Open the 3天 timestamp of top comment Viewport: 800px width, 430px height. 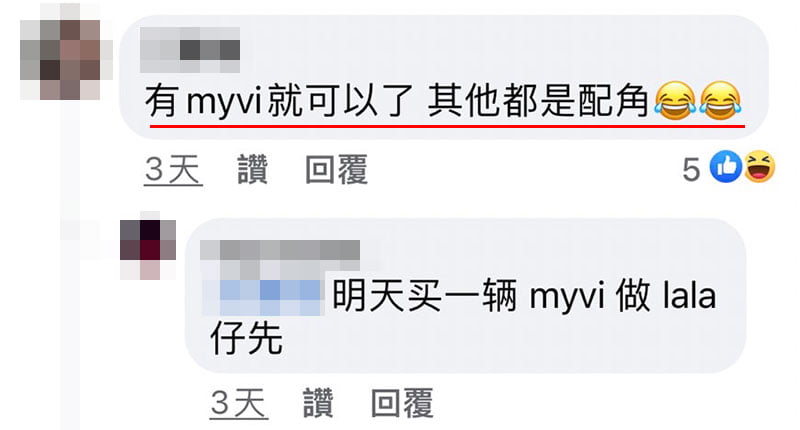click(x=173, y=169)
